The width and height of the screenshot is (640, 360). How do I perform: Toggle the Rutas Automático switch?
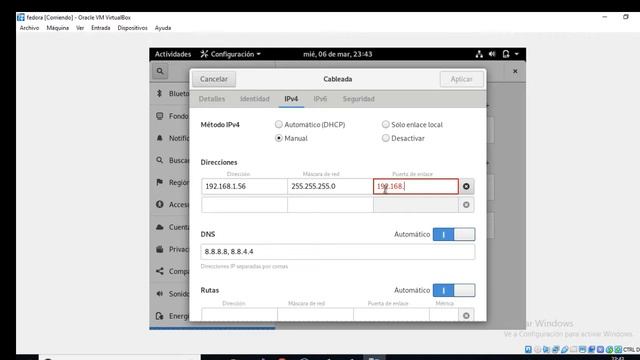(454, 290)
